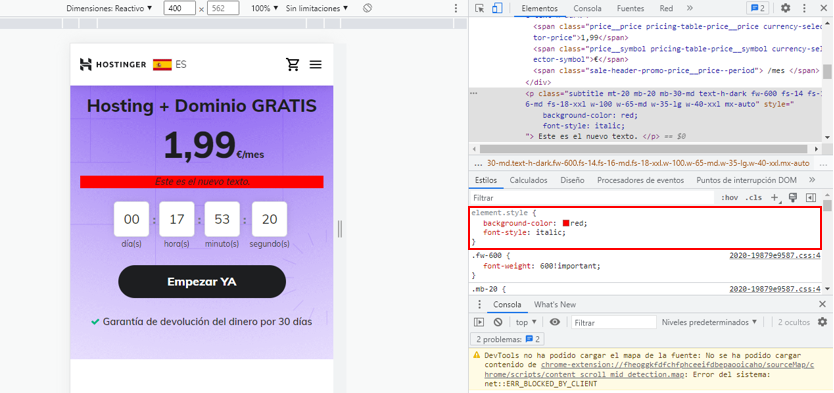
Task: Open the DevTools three-dot customize menu
Action: (804, 8)
